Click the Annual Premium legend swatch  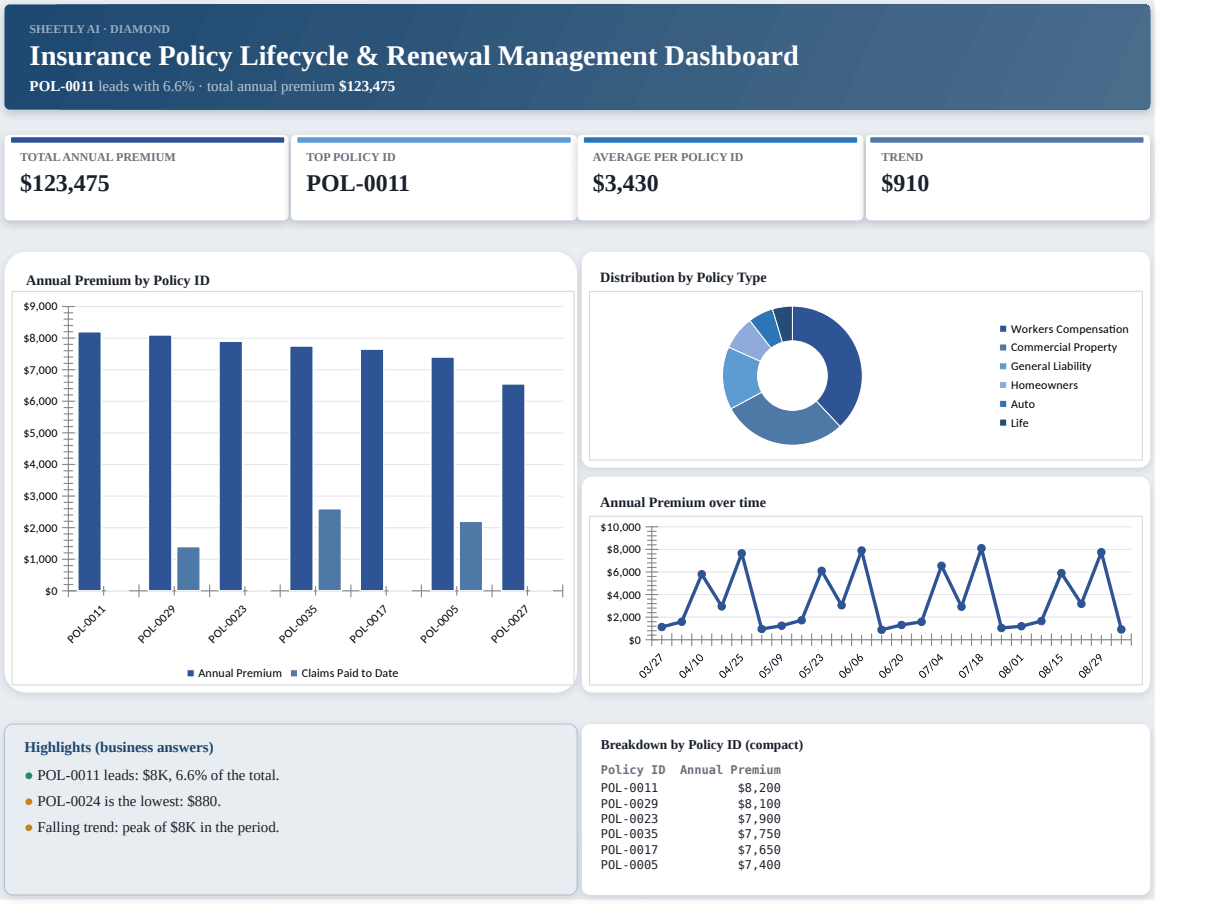[191, 673]
